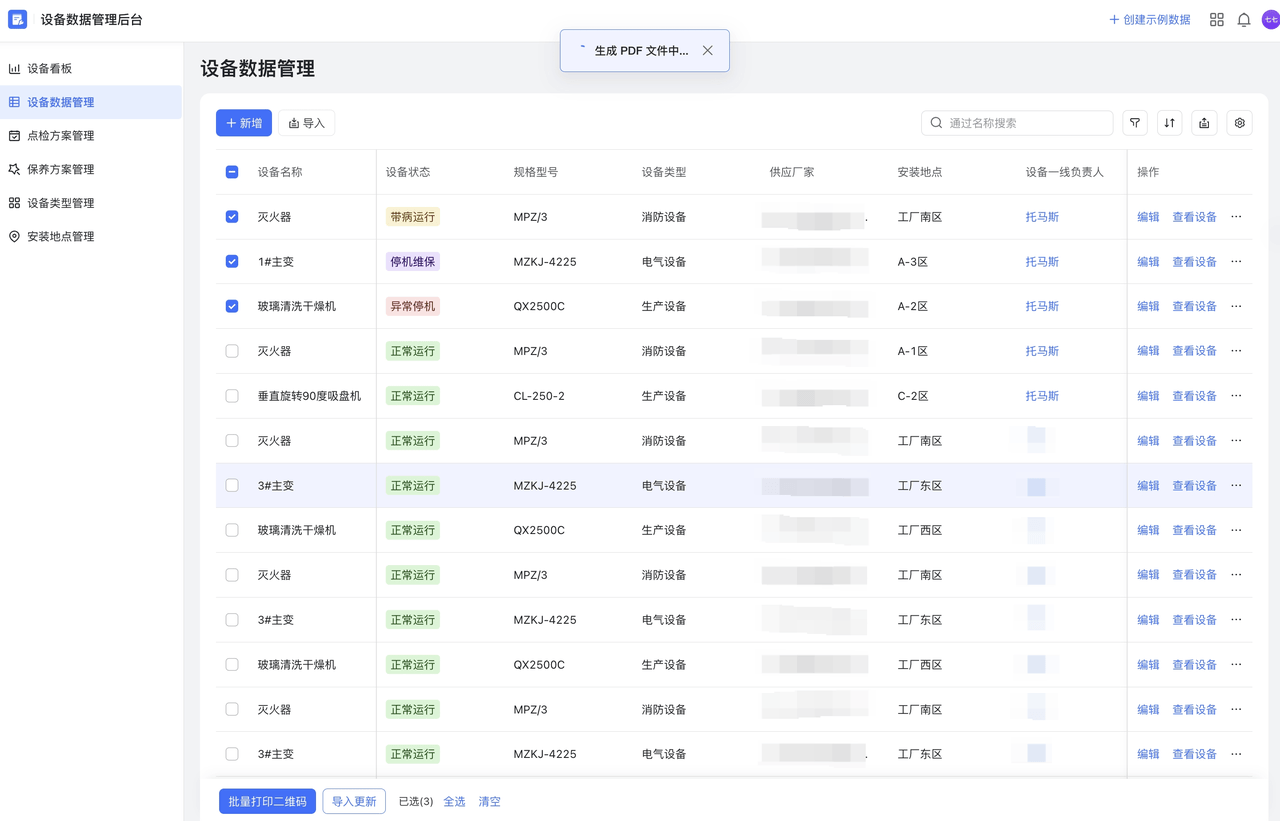Open the sort icon in table toolbar
Viewport: 1280px width, 821px height.
(x=1169, y=123)
